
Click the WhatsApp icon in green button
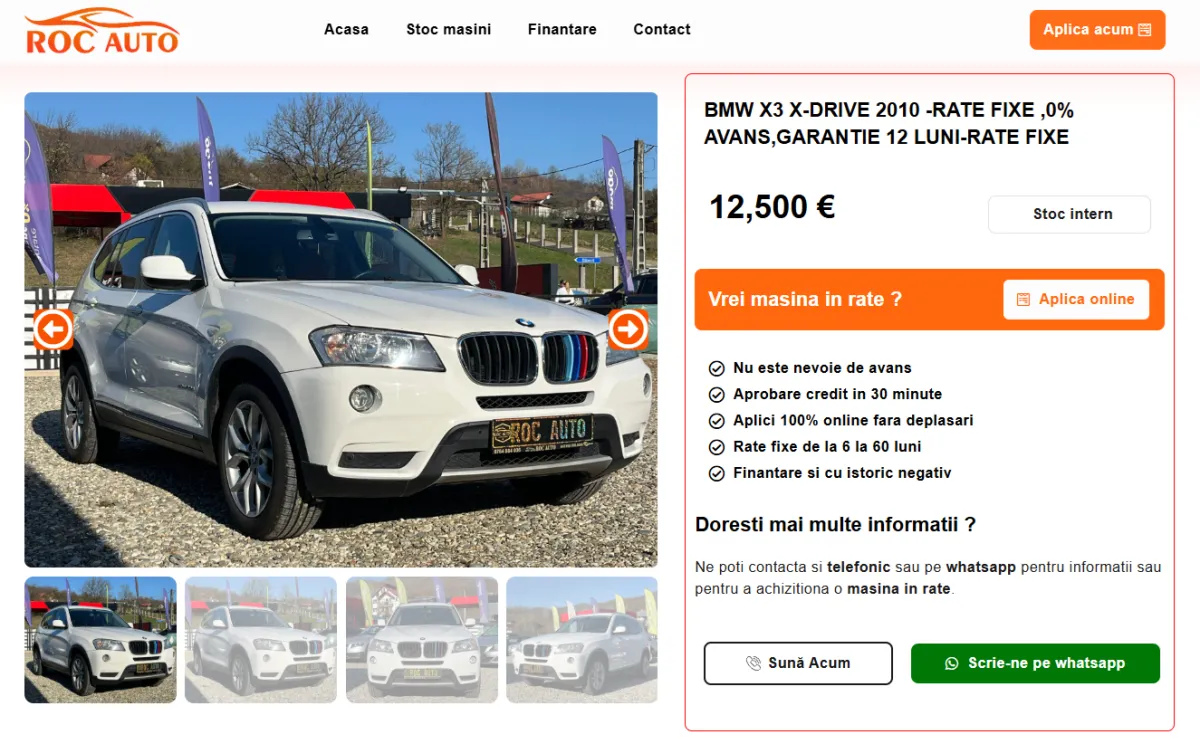click(952, 663)
